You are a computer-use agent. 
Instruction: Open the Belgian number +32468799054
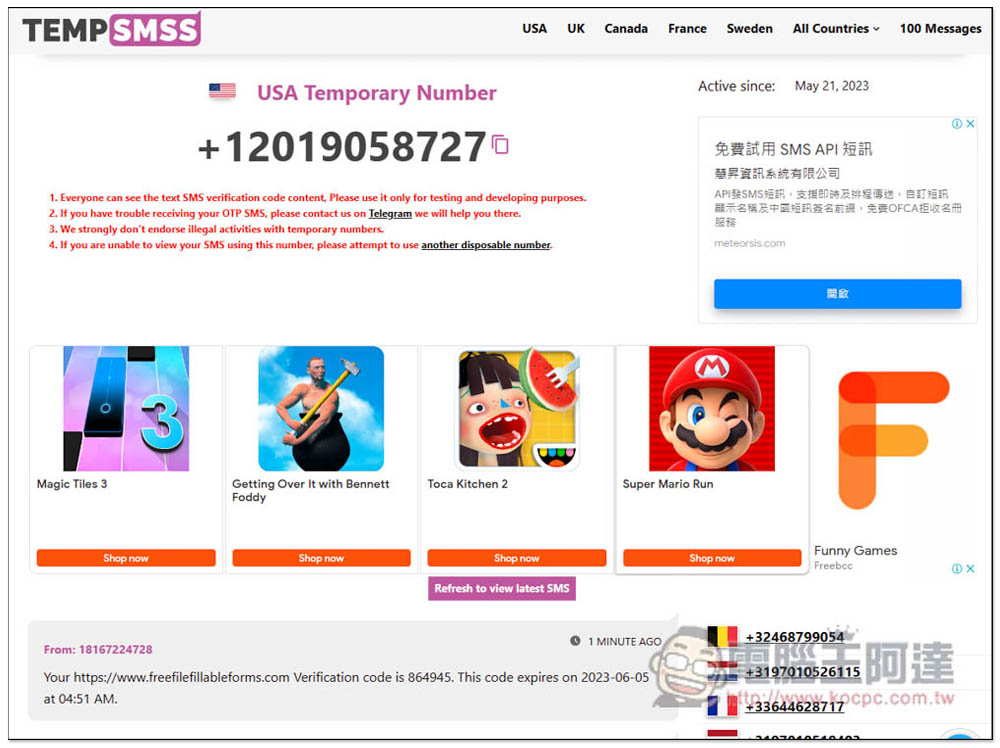tap(795, 637)
